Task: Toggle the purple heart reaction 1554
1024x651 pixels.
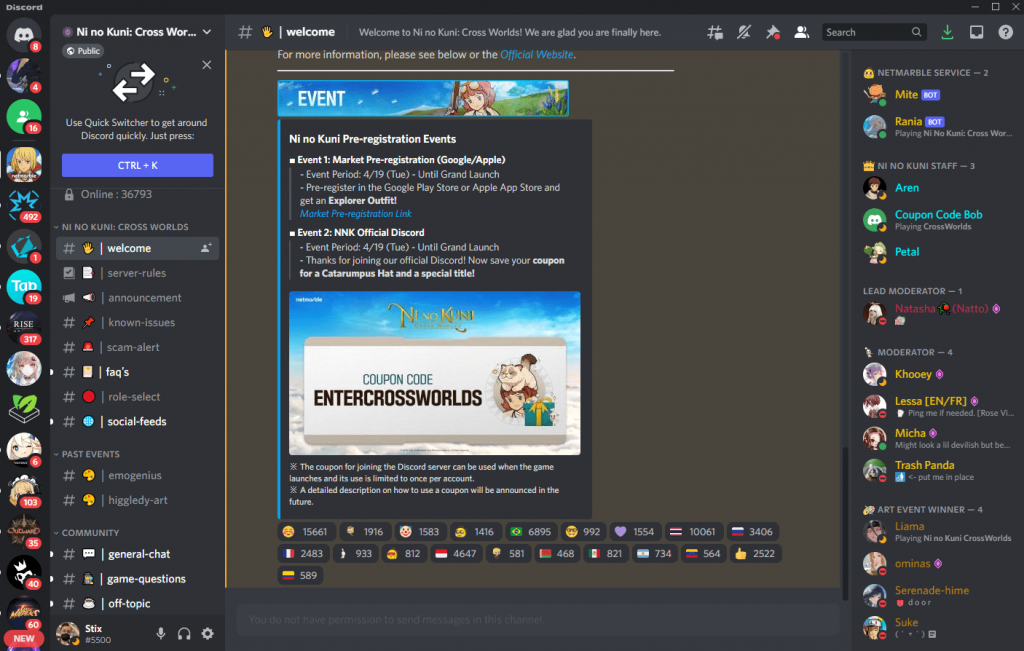Action: coord(634,532)
